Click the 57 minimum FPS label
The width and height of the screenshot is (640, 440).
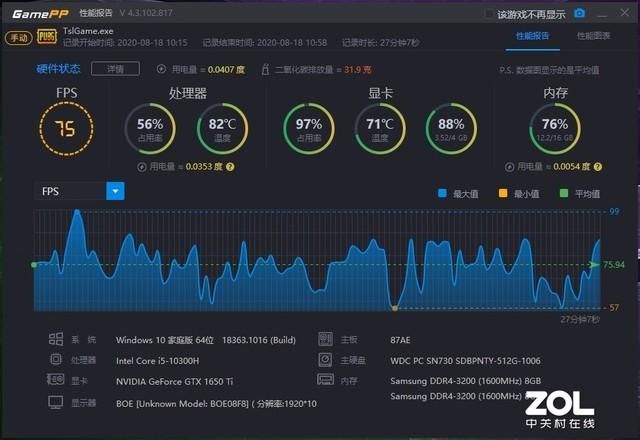click(x=614, y=307)
